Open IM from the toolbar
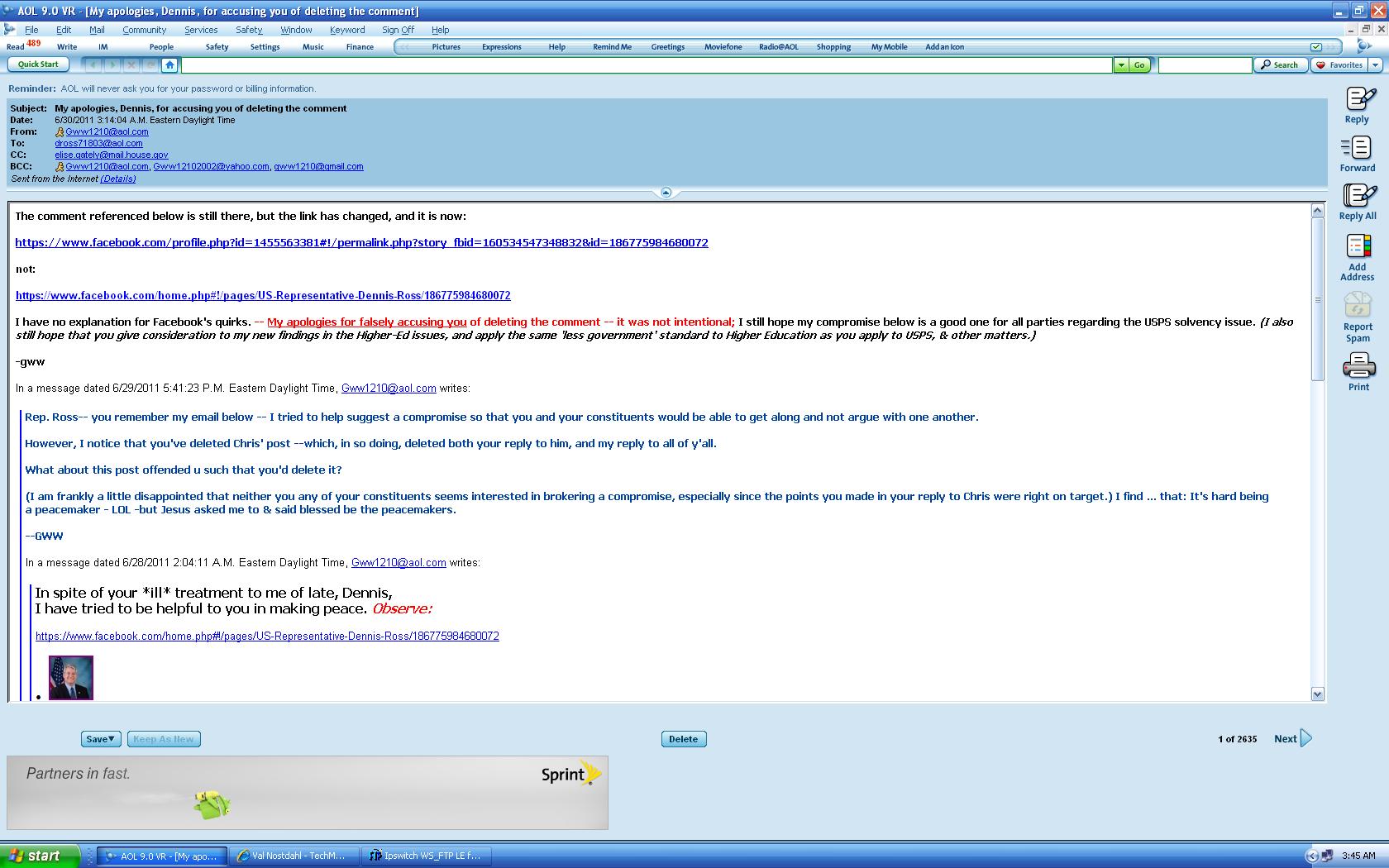The width and height of the screenshot is (1389, 868). point(103,47)
